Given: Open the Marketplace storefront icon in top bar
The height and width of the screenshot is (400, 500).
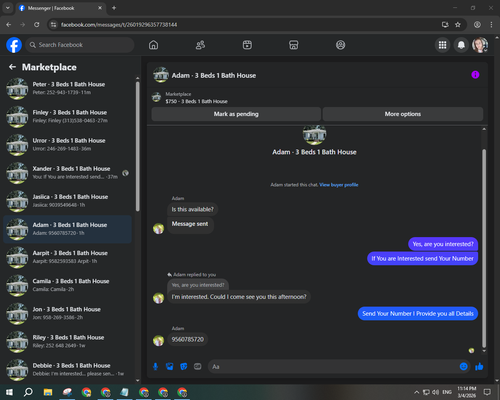Looking at the screenshot, I should click(x=294, y=45).
